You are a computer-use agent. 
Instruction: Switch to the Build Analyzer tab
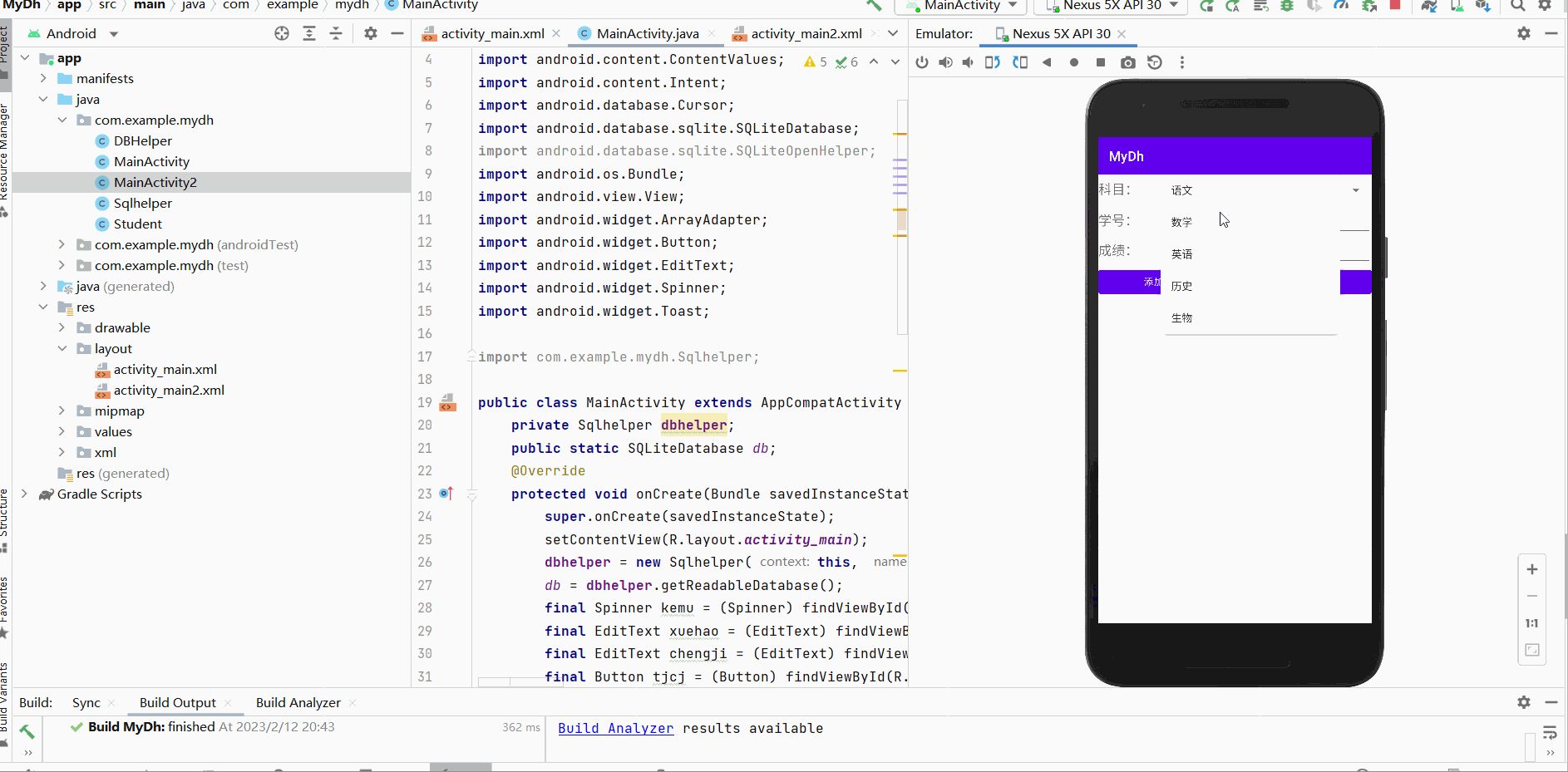297,702
